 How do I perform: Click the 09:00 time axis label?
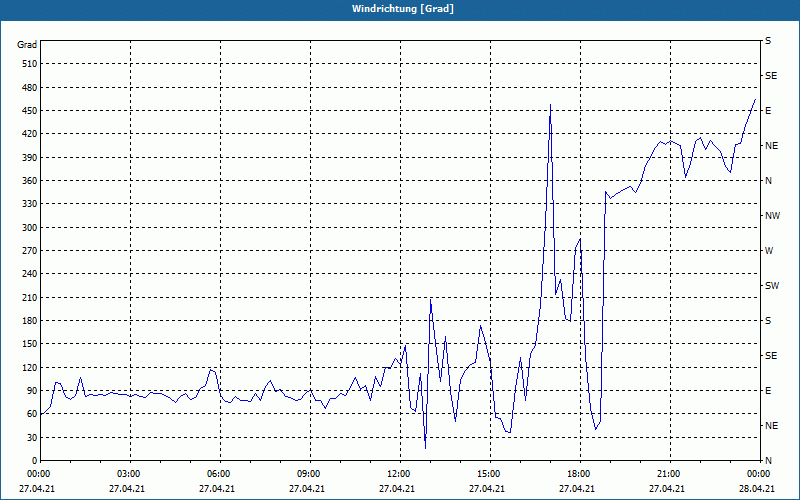coord(307,474)
